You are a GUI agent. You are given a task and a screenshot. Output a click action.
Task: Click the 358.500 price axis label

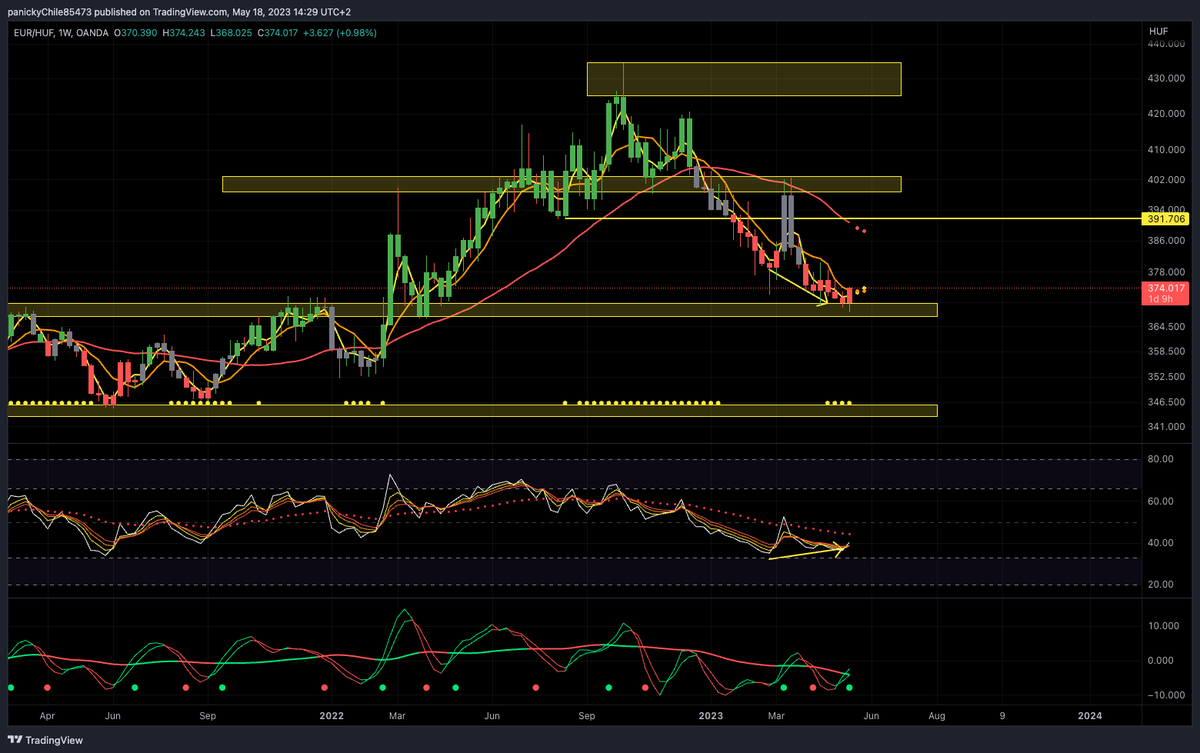(x=1165, y=352)
